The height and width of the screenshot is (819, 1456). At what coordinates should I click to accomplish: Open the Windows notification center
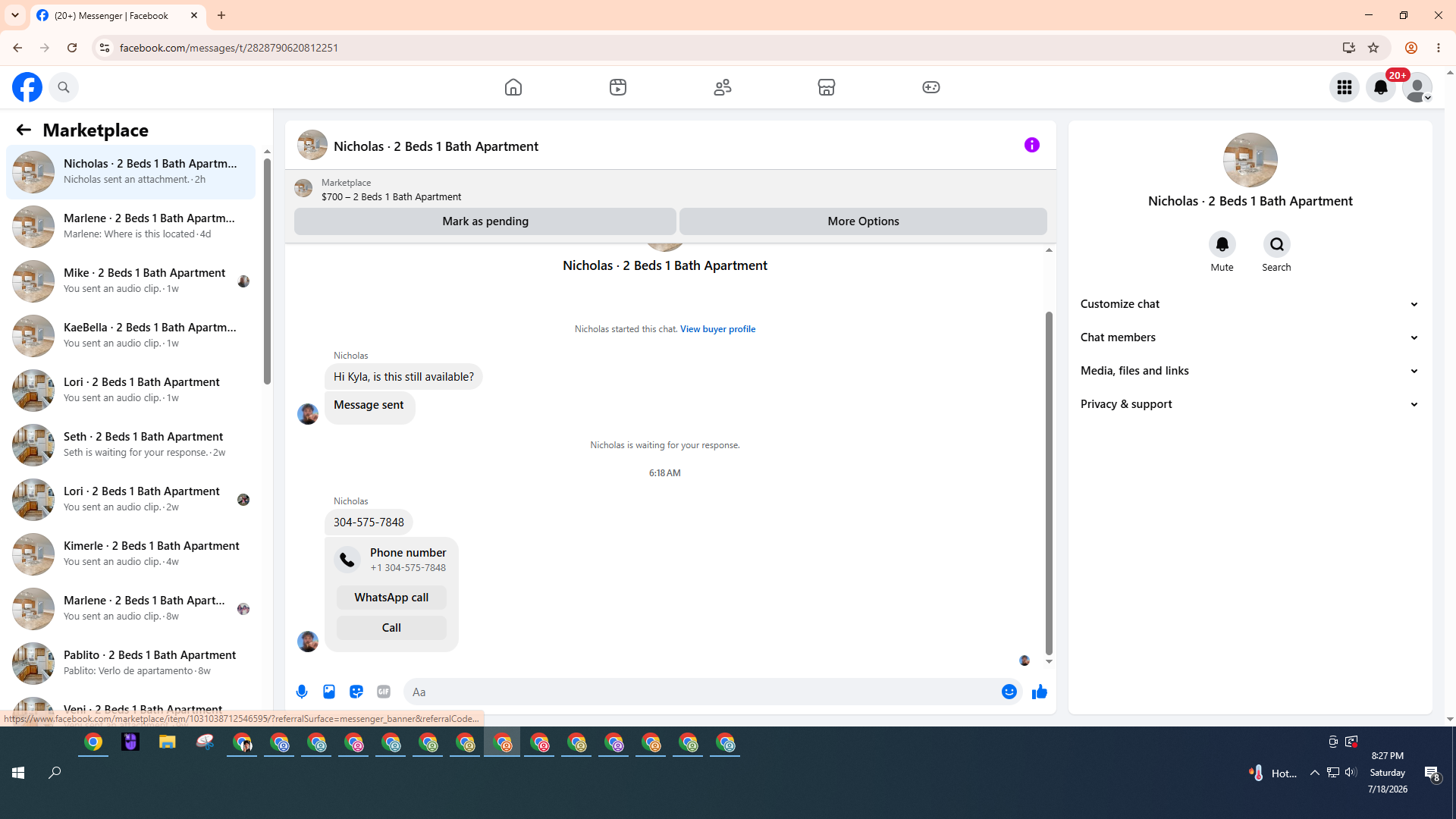pos(1432,773)
